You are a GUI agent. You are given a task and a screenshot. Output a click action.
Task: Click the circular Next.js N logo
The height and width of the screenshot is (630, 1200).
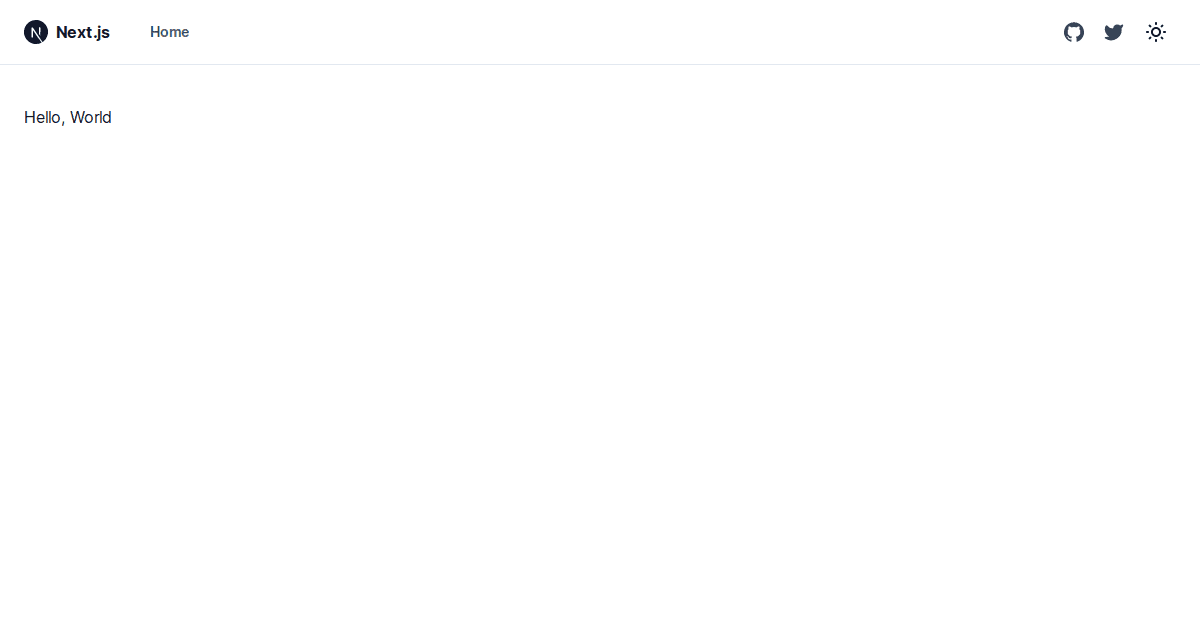[x=36, y=32]
